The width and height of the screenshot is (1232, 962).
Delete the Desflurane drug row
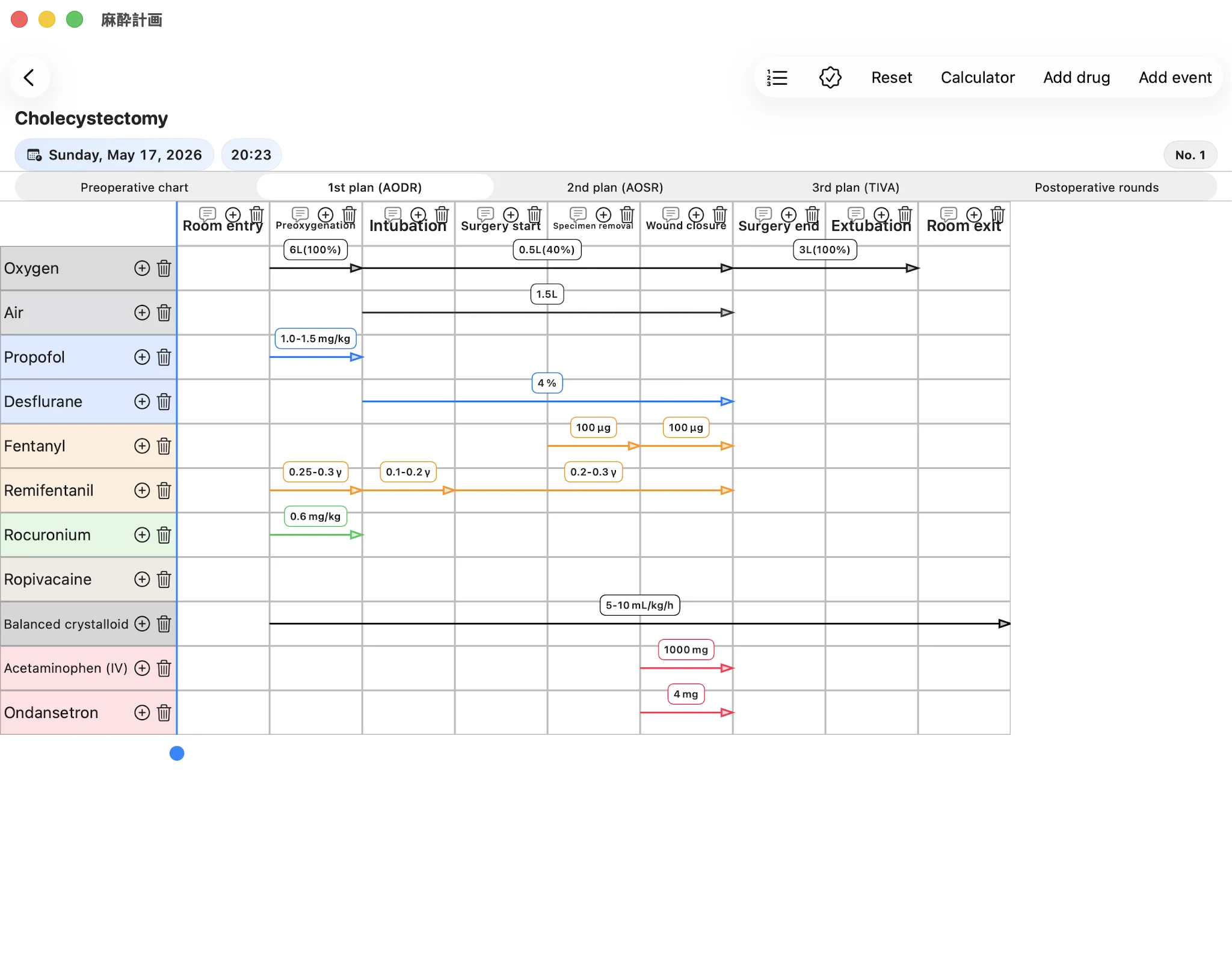coord(164,402)
